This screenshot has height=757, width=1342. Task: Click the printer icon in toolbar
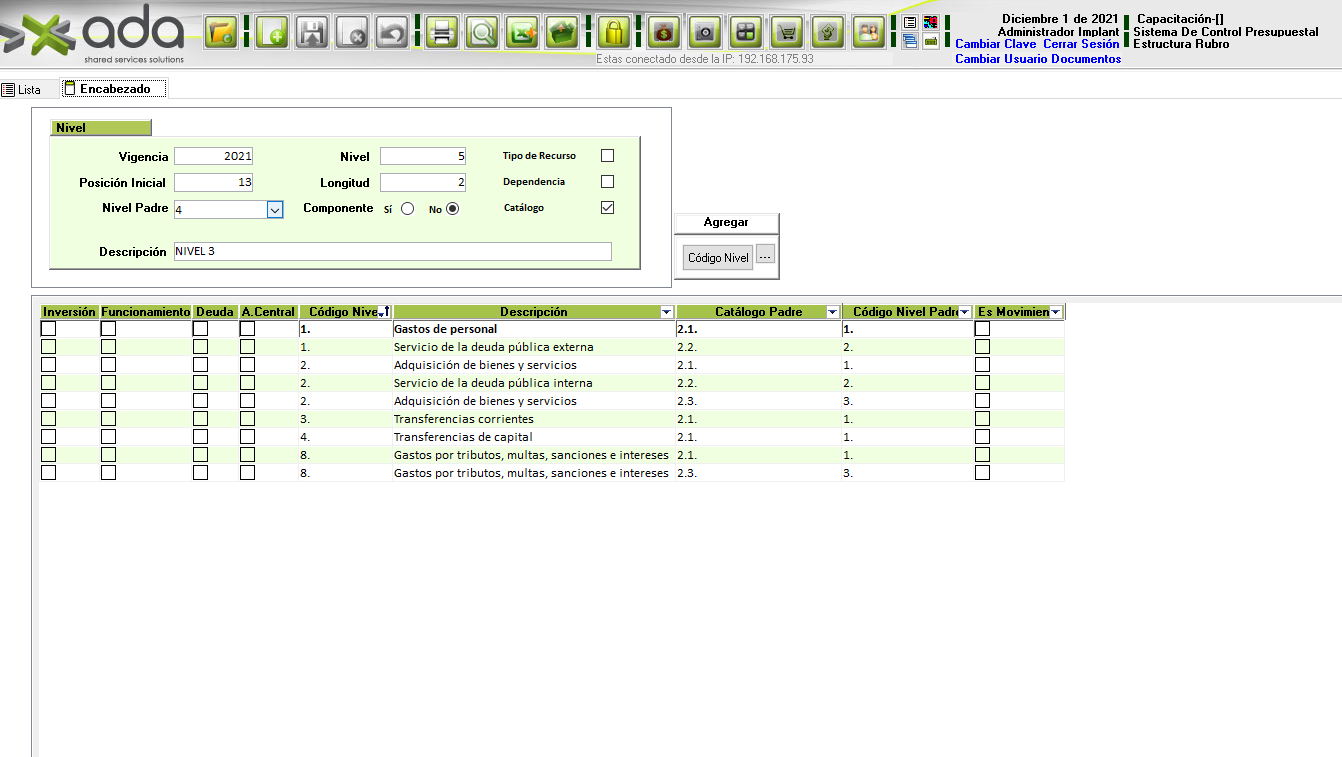(442, 33)
